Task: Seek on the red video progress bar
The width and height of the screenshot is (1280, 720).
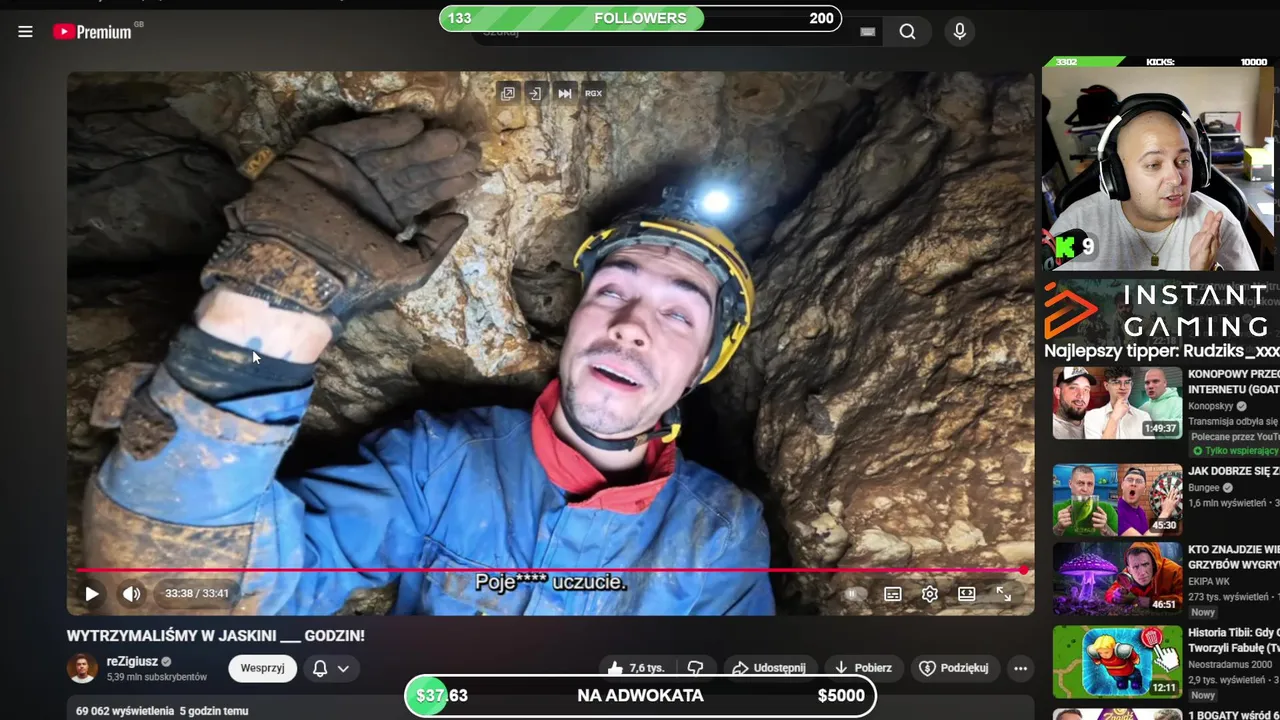Action: 550,570
